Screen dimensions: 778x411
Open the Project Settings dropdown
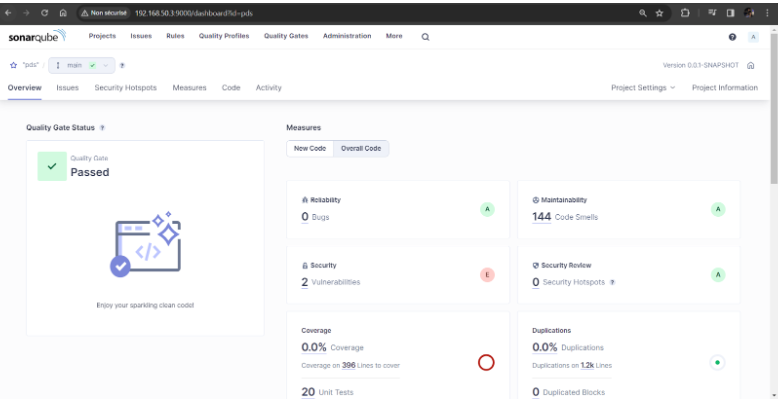pos(643,88)
